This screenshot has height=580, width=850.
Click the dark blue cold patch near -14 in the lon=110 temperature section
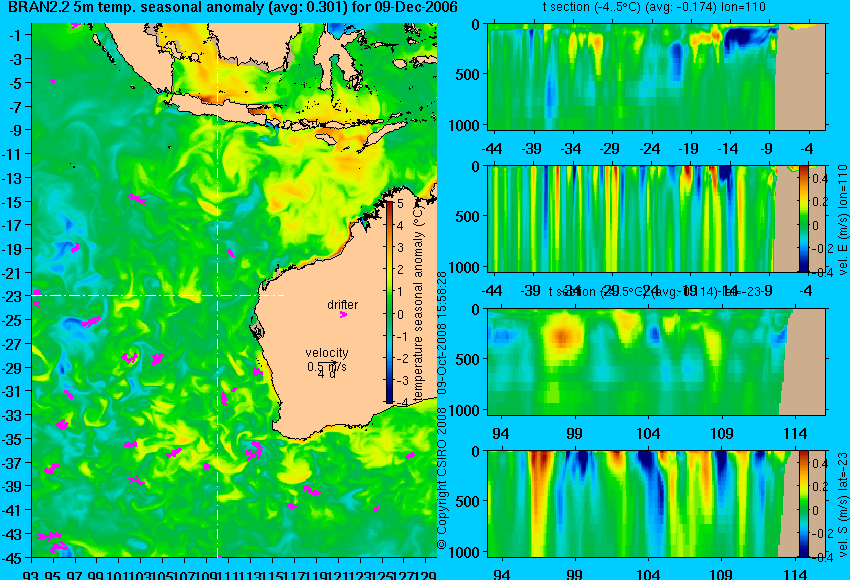pyautogui.click(x=742, y=37)
